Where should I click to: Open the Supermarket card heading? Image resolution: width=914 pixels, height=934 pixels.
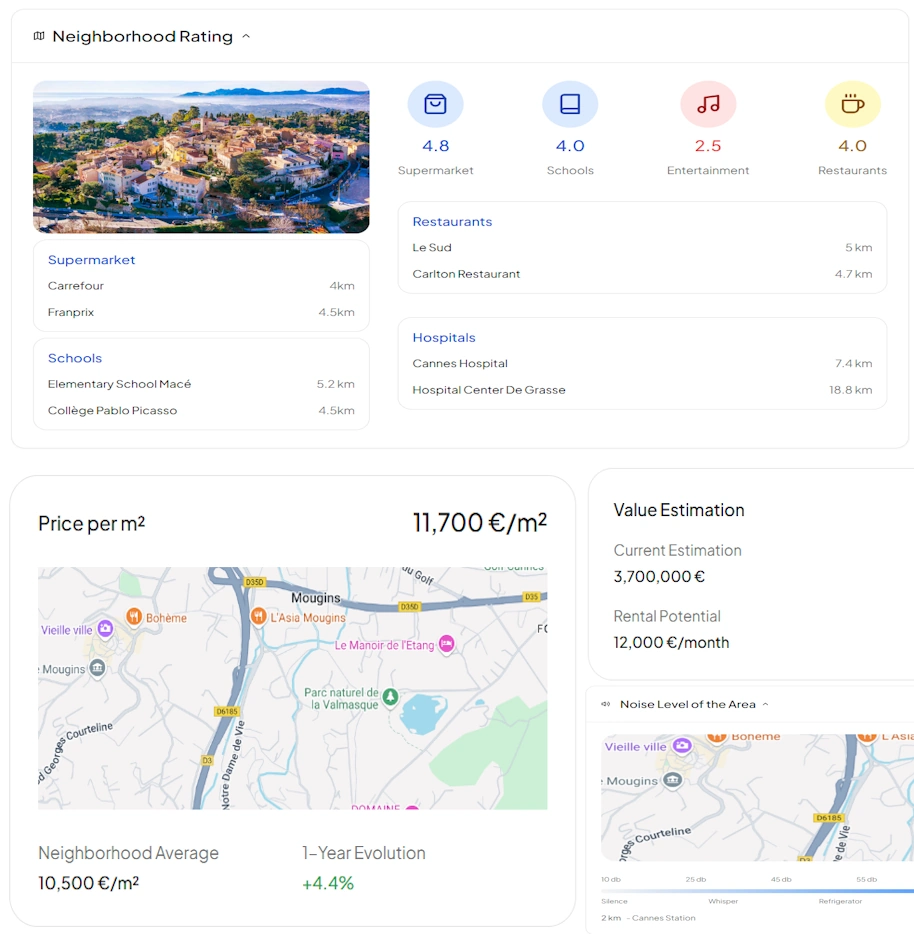(91, 260)
